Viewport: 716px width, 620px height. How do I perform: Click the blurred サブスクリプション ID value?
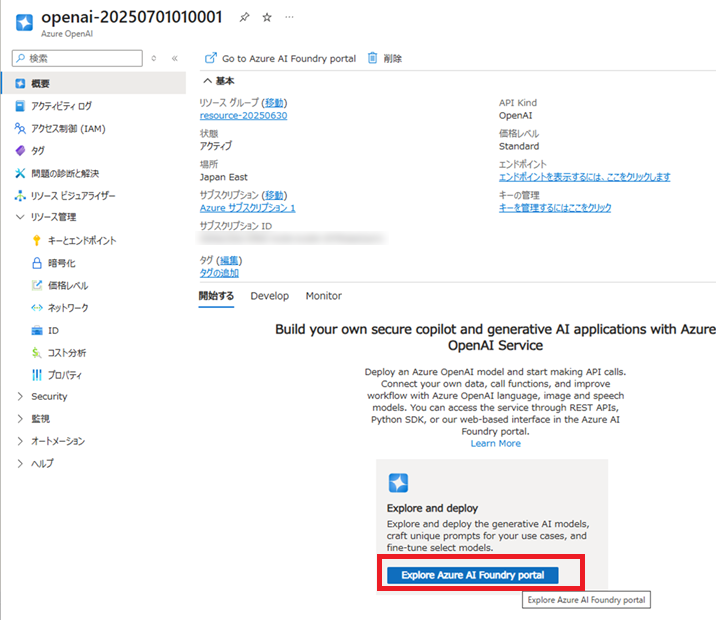pyautogui.click(x=292, y=238)
